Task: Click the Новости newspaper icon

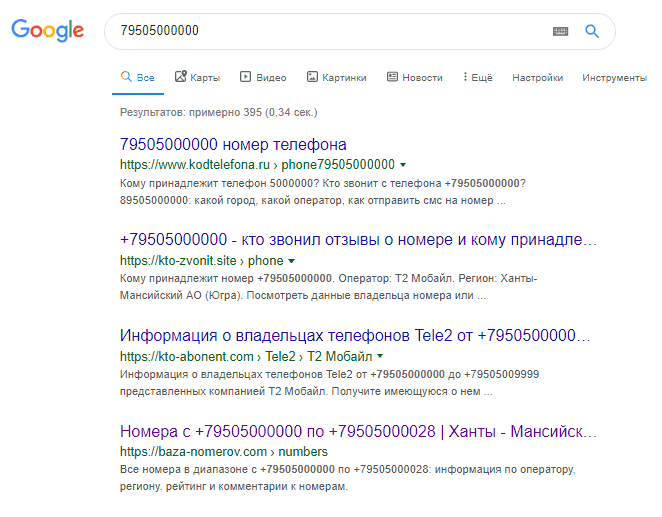Action: point(392,76)
